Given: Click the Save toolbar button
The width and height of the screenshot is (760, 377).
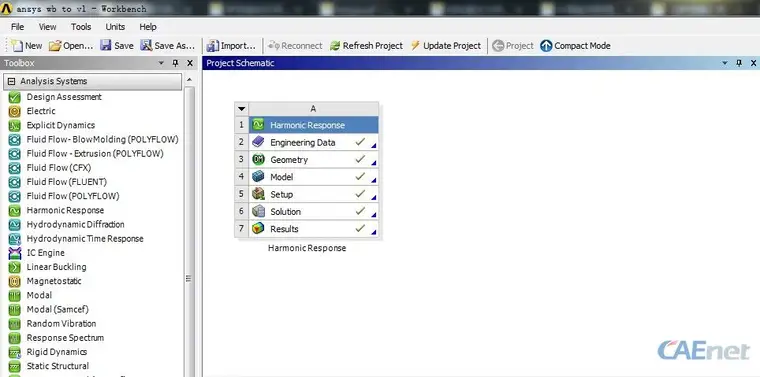Looking at the screenshot, I should [117, 46].
